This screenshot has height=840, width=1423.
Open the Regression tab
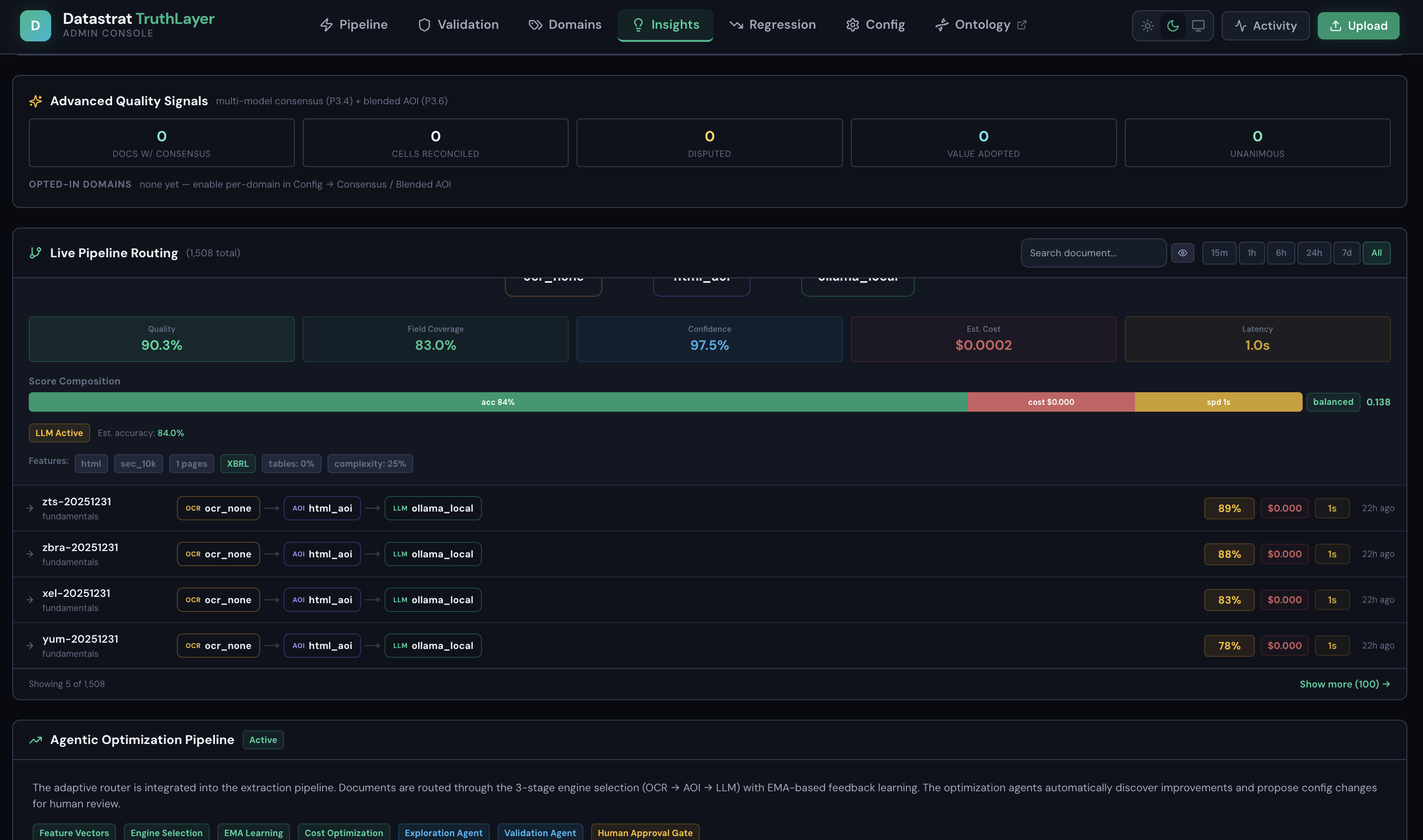click(x=772, y=25)
